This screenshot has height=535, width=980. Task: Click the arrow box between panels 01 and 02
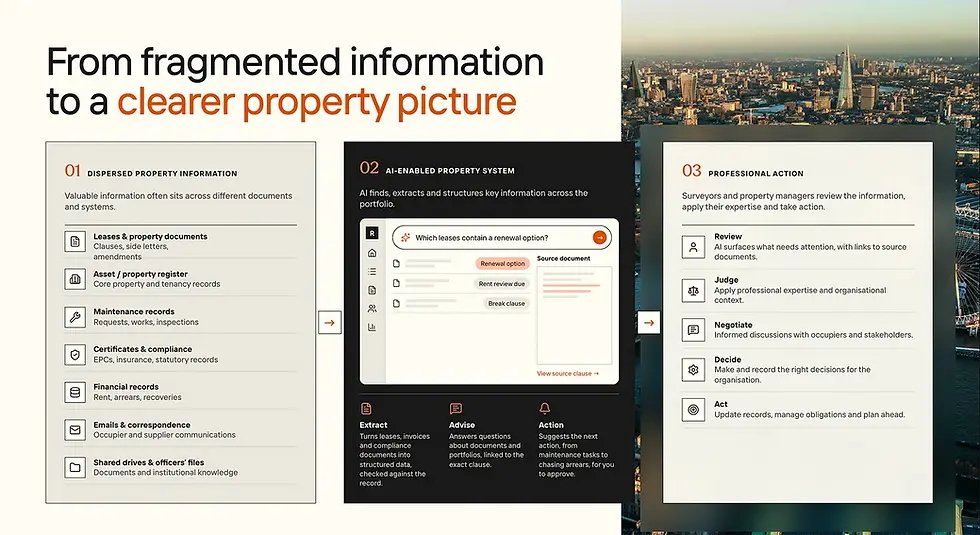pos(329,322)
